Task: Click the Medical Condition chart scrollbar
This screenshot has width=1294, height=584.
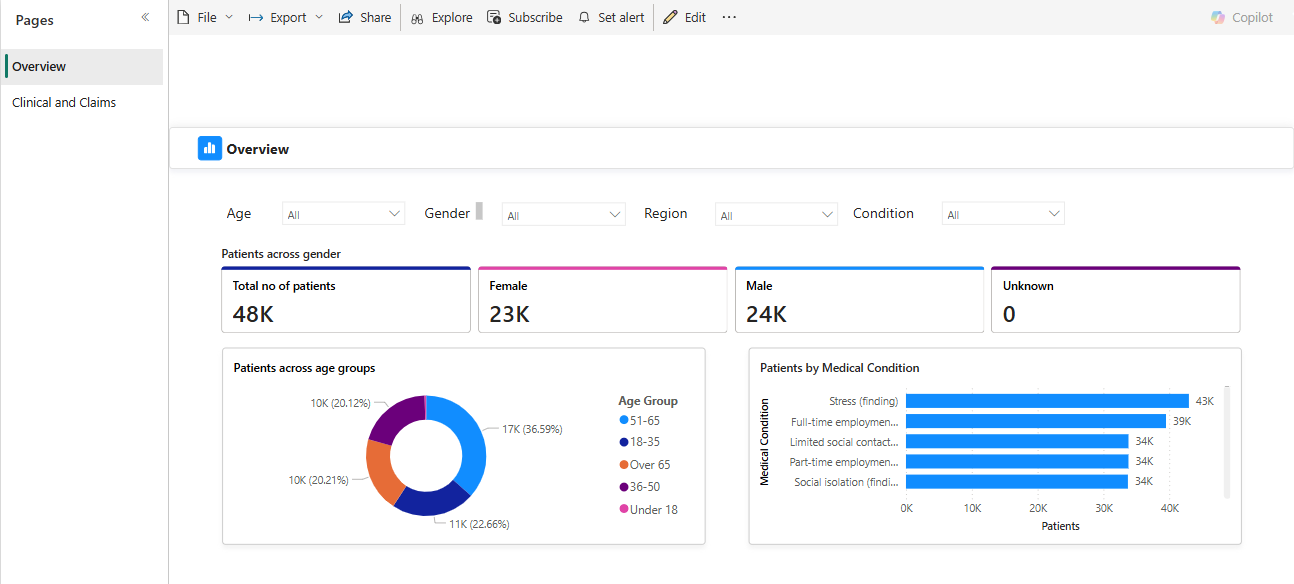Action: (1227, 441)
